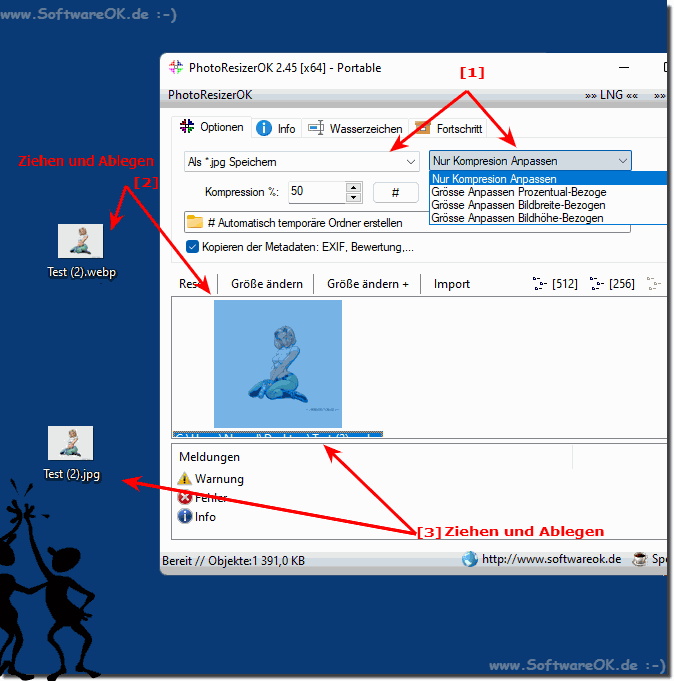Click the Import button
The height and width of the screenshot is (681, 674).
[452, 284]
